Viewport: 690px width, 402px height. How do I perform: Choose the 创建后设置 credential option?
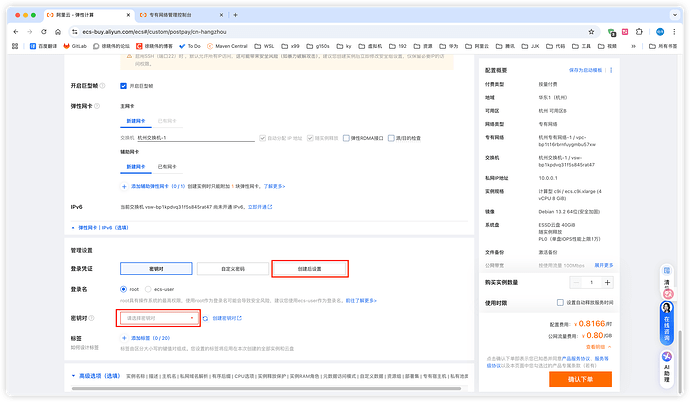[x=309, y=268]
